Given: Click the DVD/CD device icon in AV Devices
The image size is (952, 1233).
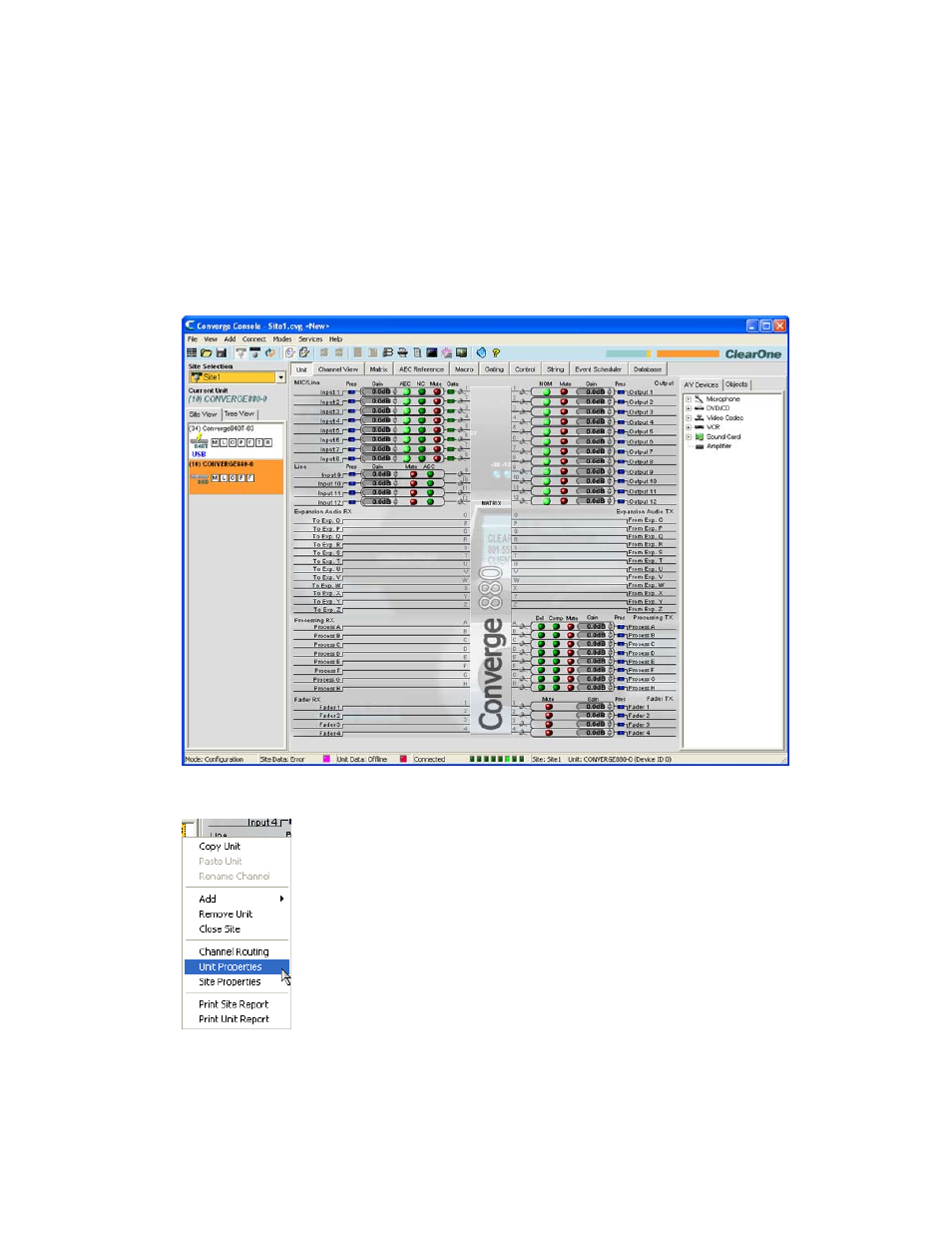Looking at the screenshot, I should click(x=699, y=408).
